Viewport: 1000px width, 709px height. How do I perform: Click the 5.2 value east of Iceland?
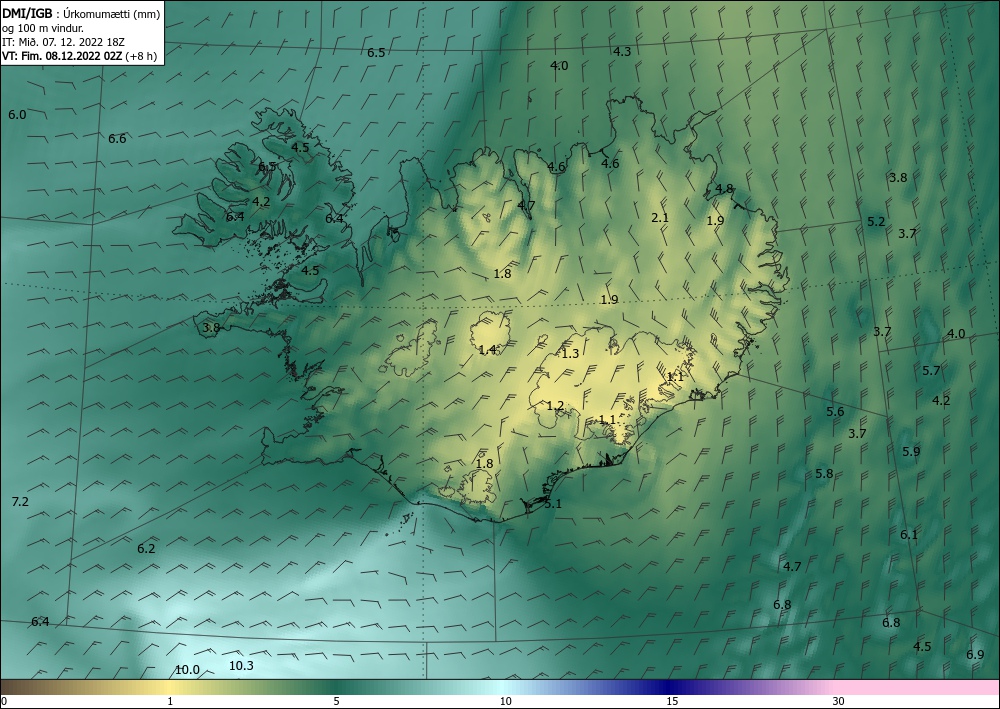pyautogui.click(x=876, y=222)
